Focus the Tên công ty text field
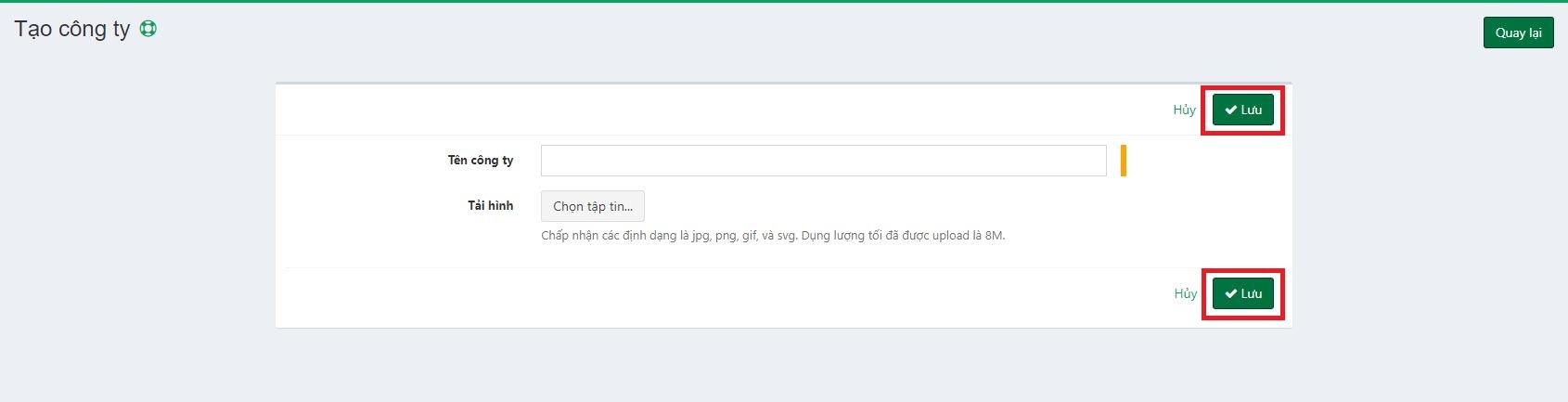Image resolution: width=1568 pixels, height=402 pixels. coord(823,161)
